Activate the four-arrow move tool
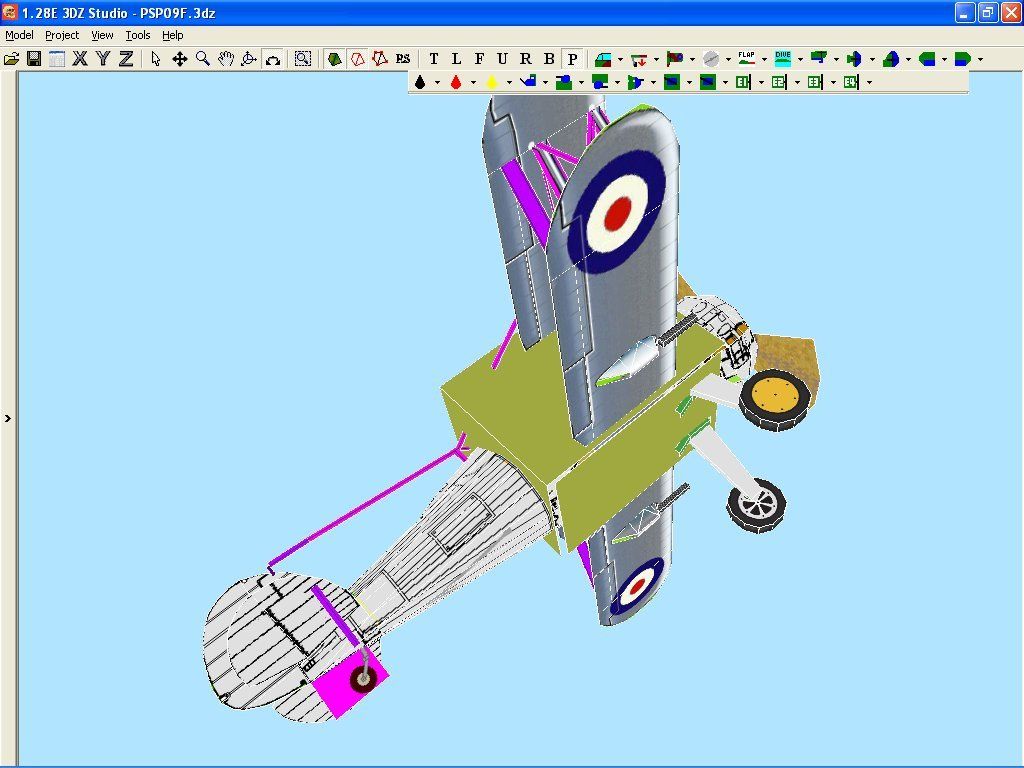Screen dimensions: 1024x768 179,59
